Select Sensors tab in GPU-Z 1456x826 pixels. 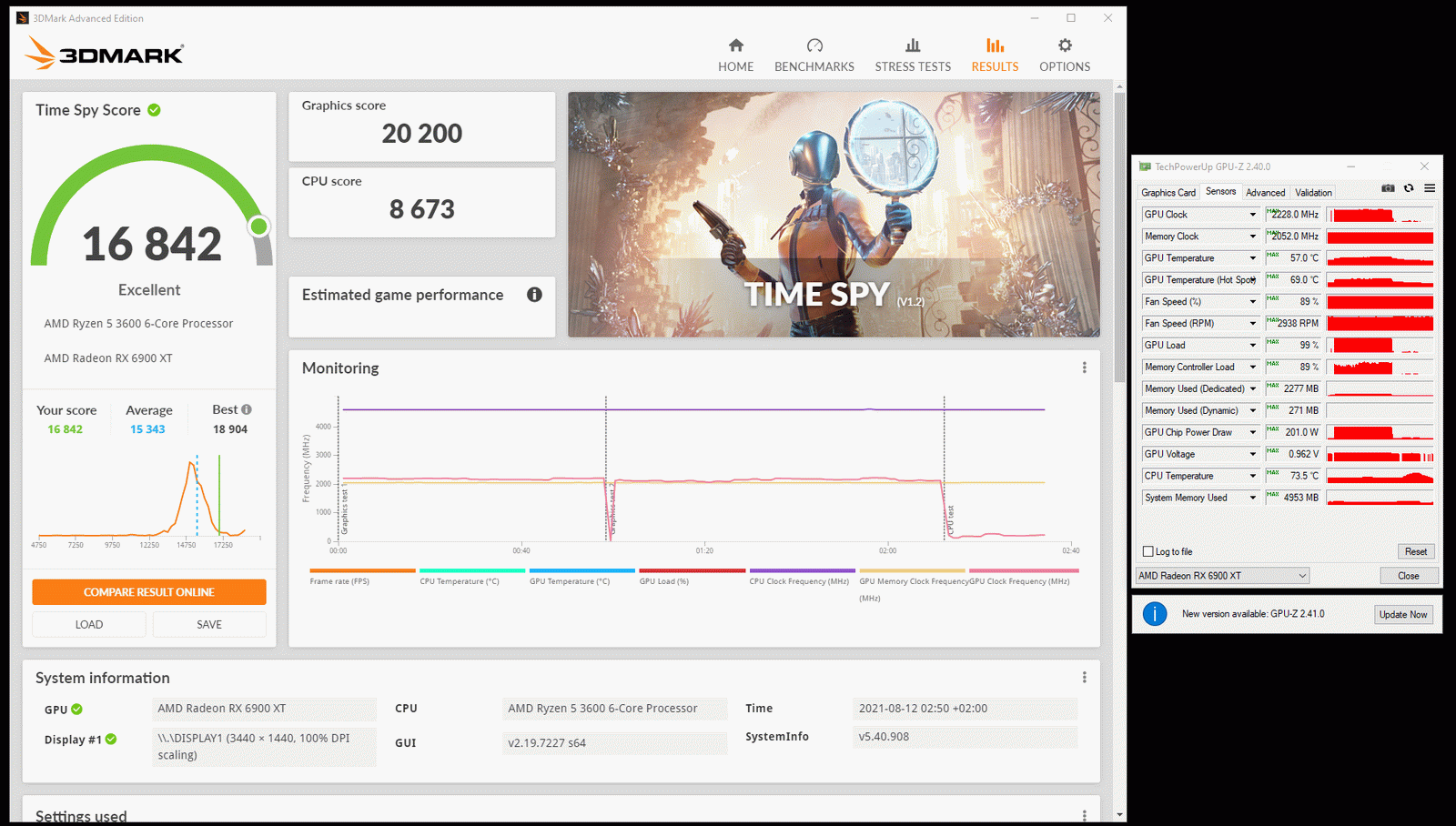(x=1220, y=192)
